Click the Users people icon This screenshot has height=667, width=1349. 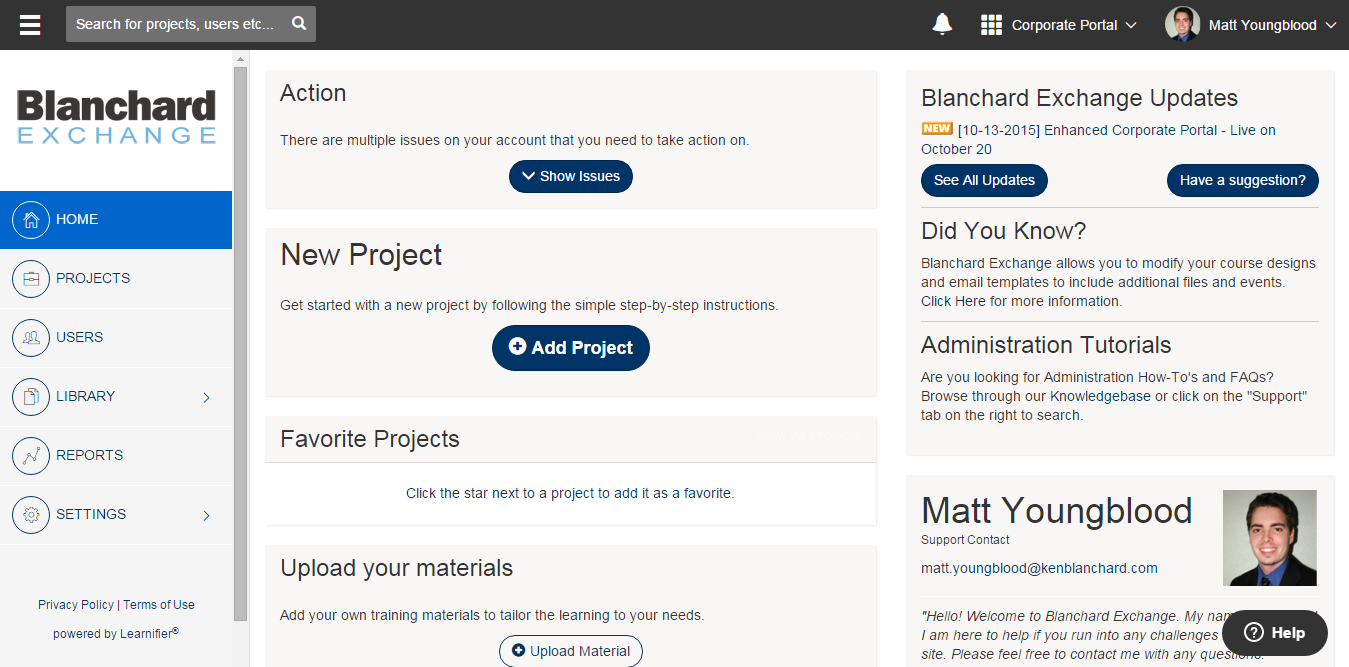[x=31, y=338]
